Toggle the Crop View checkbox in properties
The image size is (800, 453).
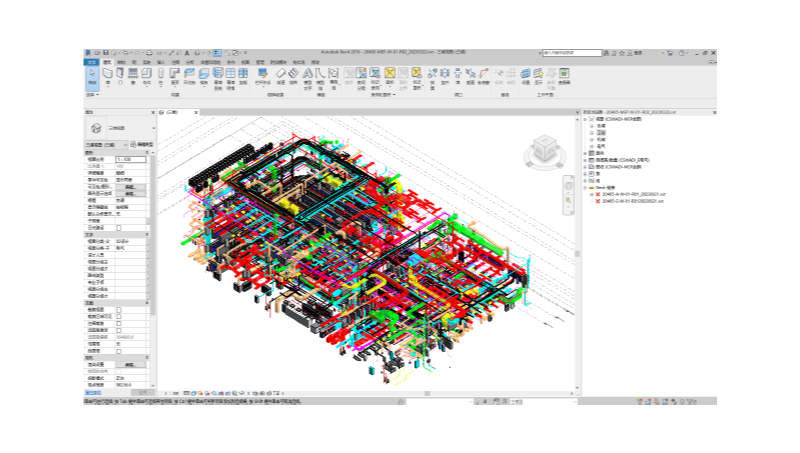[x=119, y=310]
